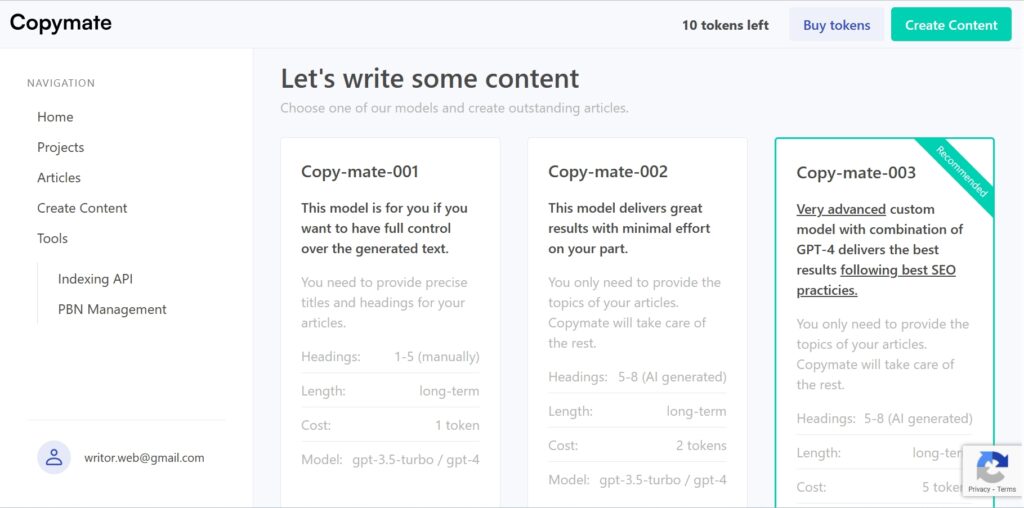Expand Tools in the sidebar
1024x508 pixels.
[x=52, y=238]
